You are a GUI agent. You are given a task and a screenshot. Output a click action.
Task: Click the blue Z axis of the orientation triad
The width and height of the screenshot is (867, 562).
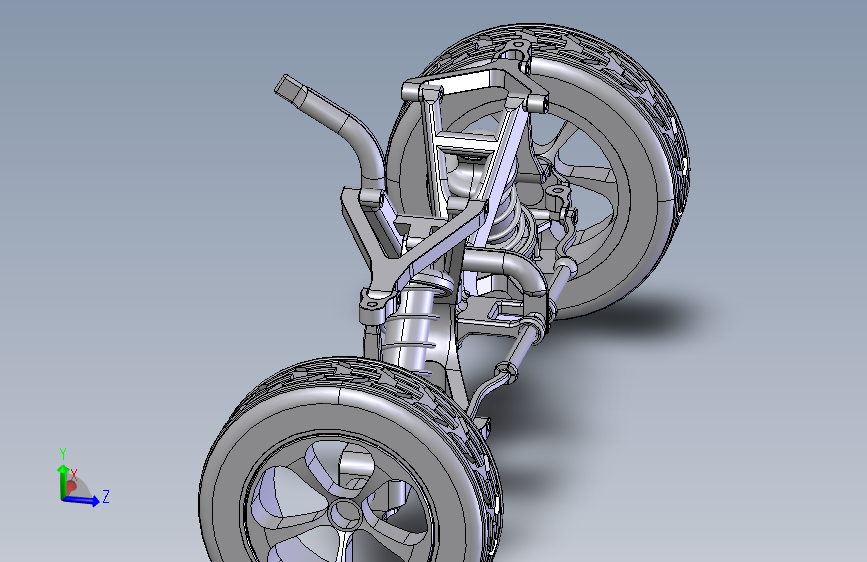(81, 500)
